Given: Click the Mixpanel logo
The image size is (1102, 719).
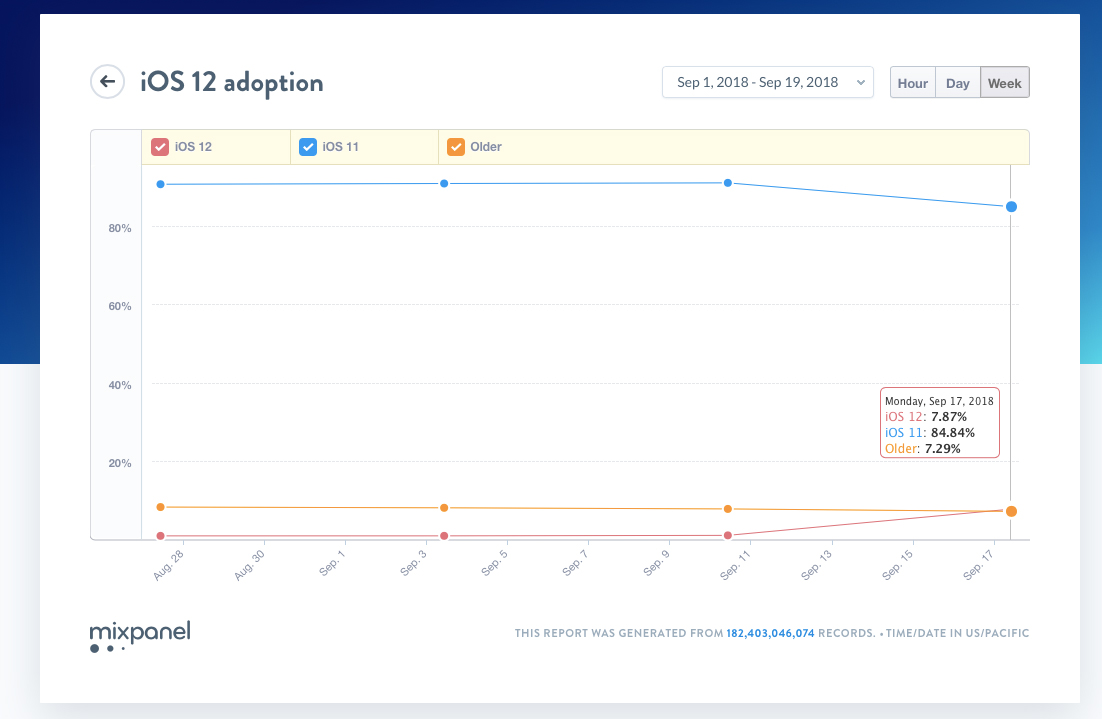Looking at the screenshot, I should 139,636.
